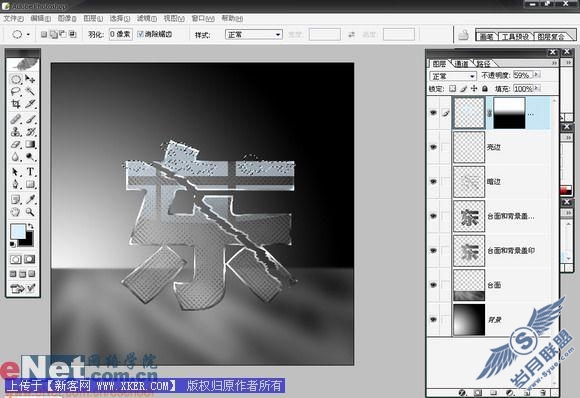Hide the 台面和背景叠印 layer
This screenshot has height=398, width=580.
(x=433, y=250)
